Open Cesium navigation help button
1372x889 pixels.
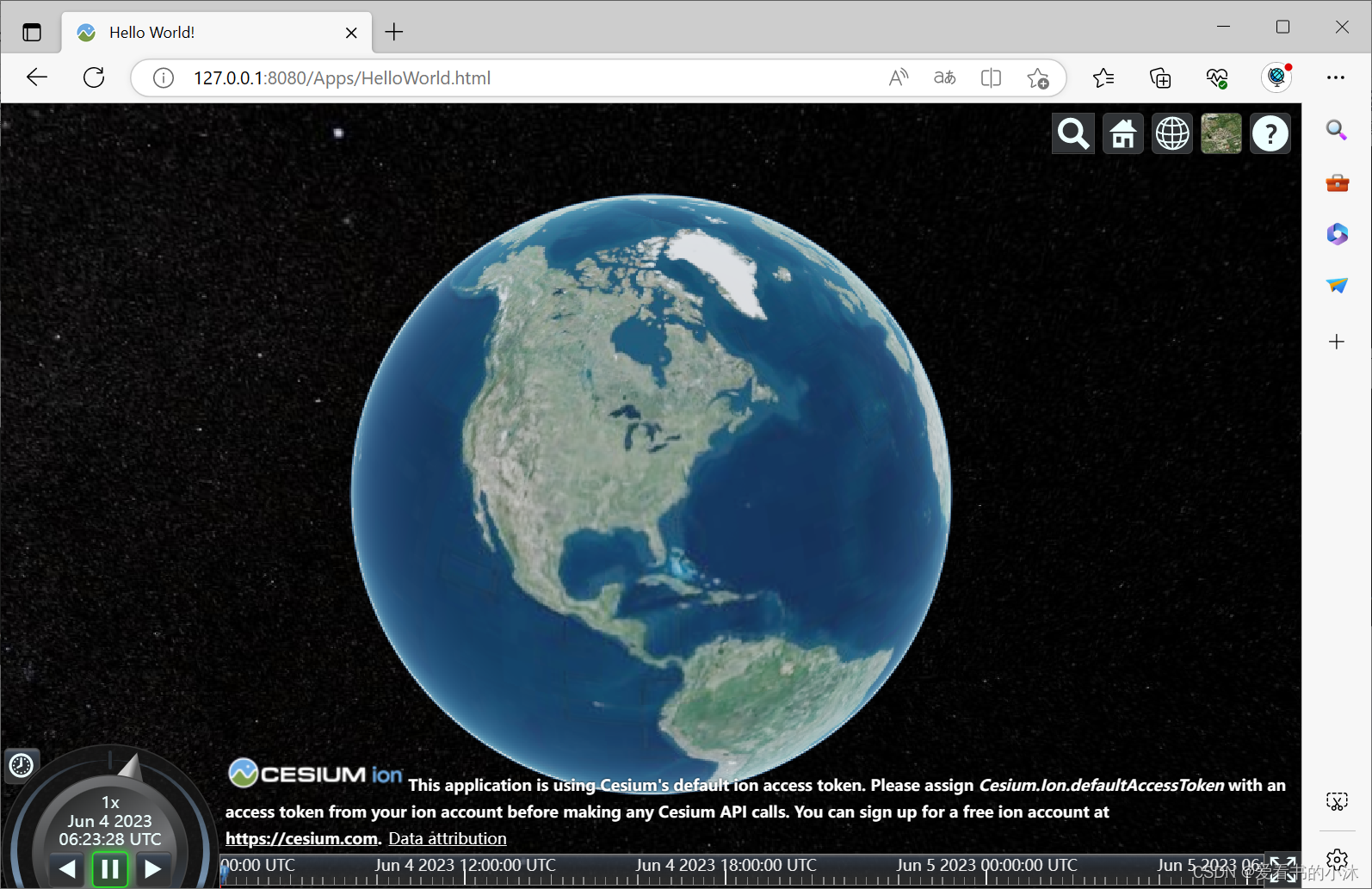pyautogui.click(x=1270, y=133)
